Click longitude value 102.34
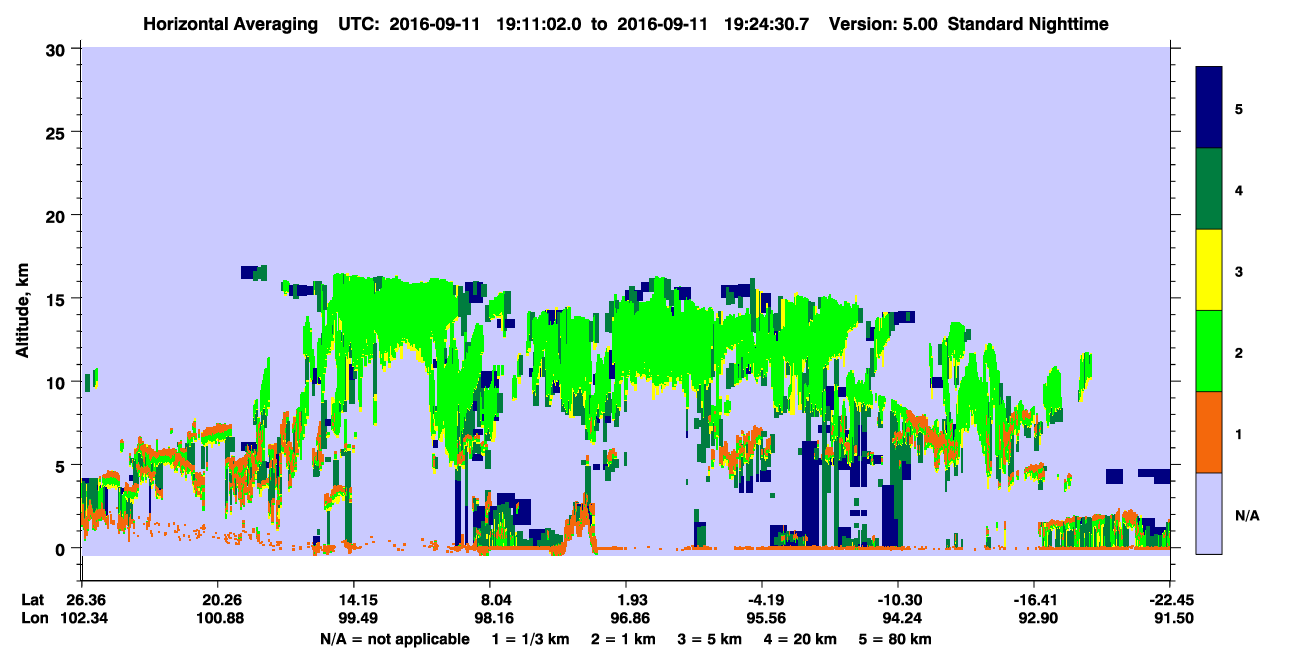This screenshot has height=667, width=1300. tap(82, 619)
